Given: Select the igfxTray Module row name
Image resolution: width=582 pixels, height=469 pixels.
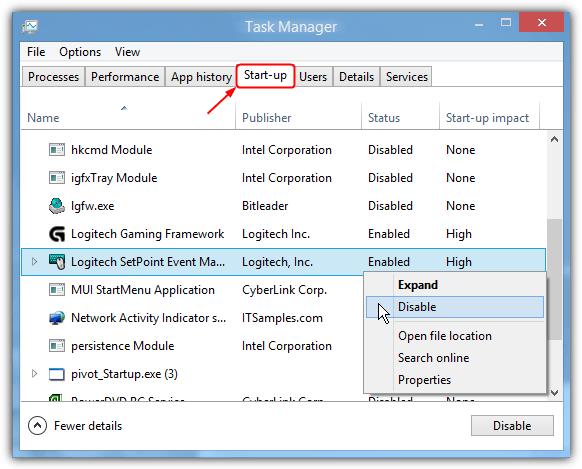Looking at the screenshot, I should click(114, 178).
